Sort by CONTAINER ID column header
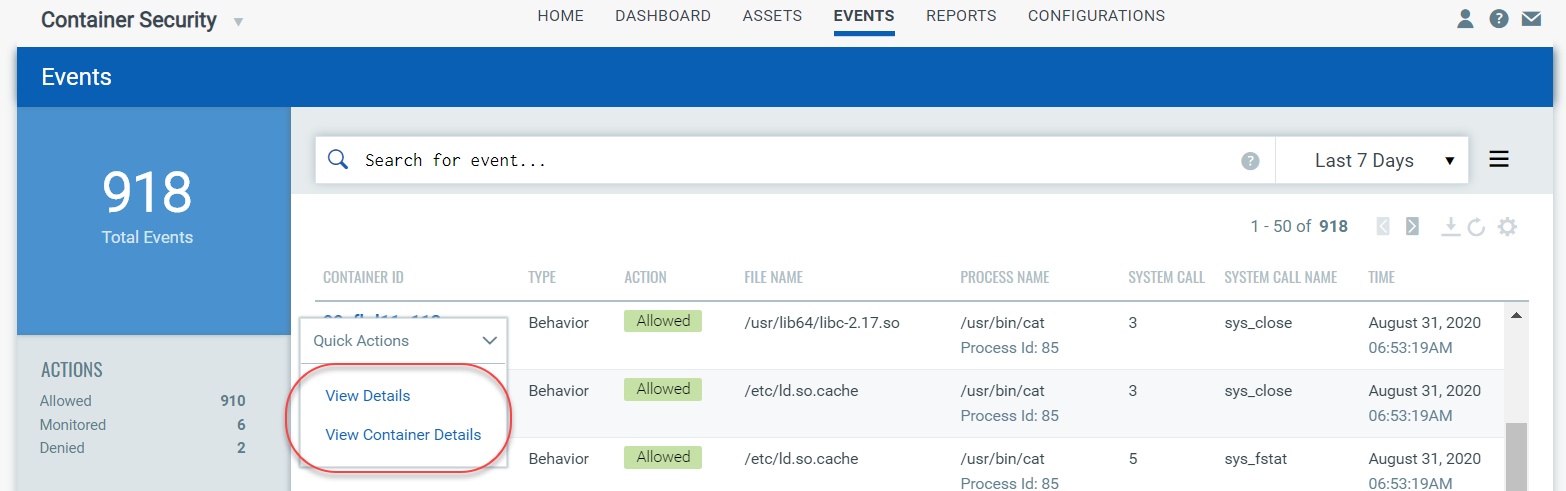Image resolution: width=1566 pixels, height=491 pixels. [363, 277]
